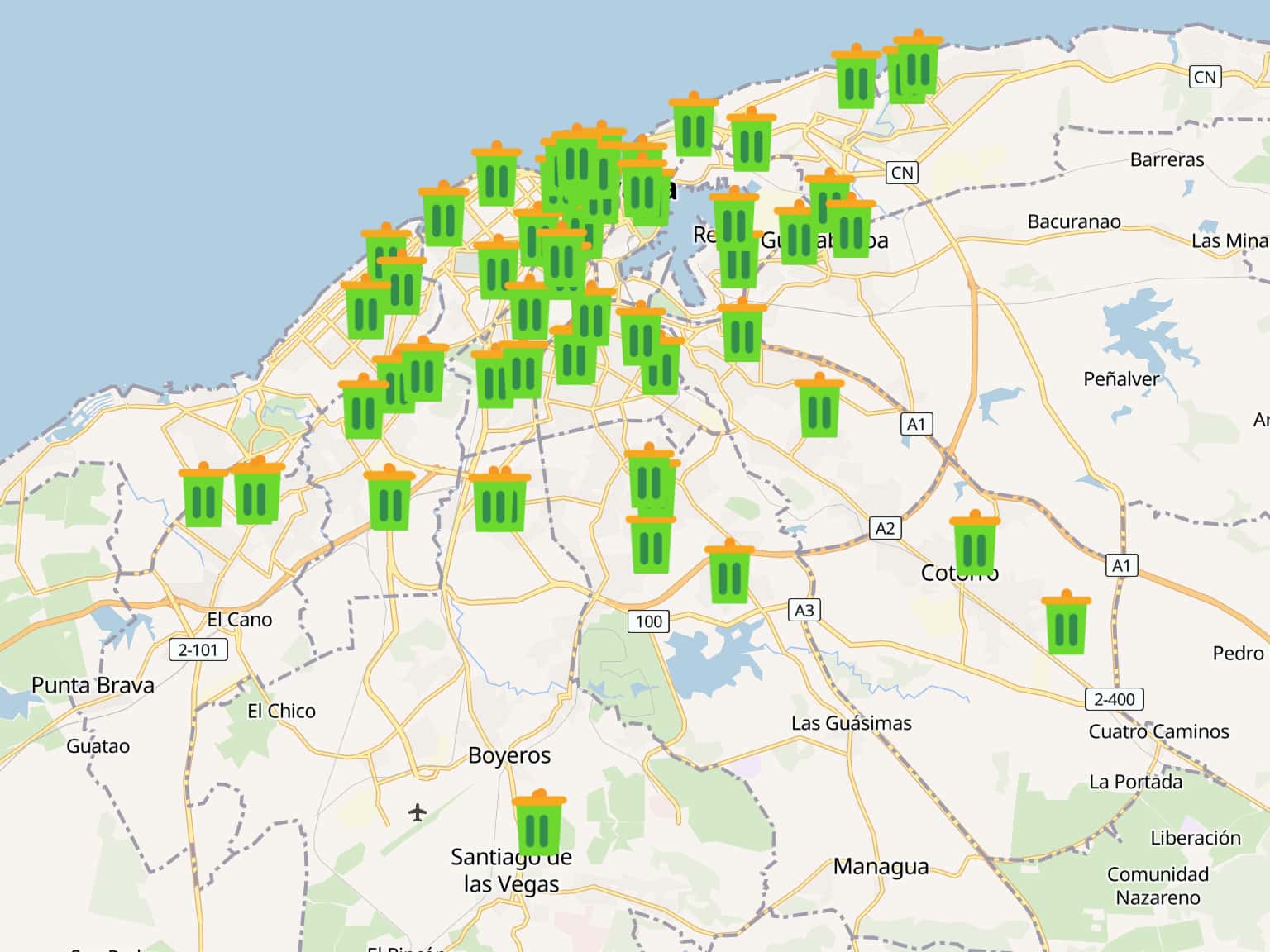Click the Las Guásimas place label
This screenshot has width=1270, height=952.
click(x=851, y=723)
